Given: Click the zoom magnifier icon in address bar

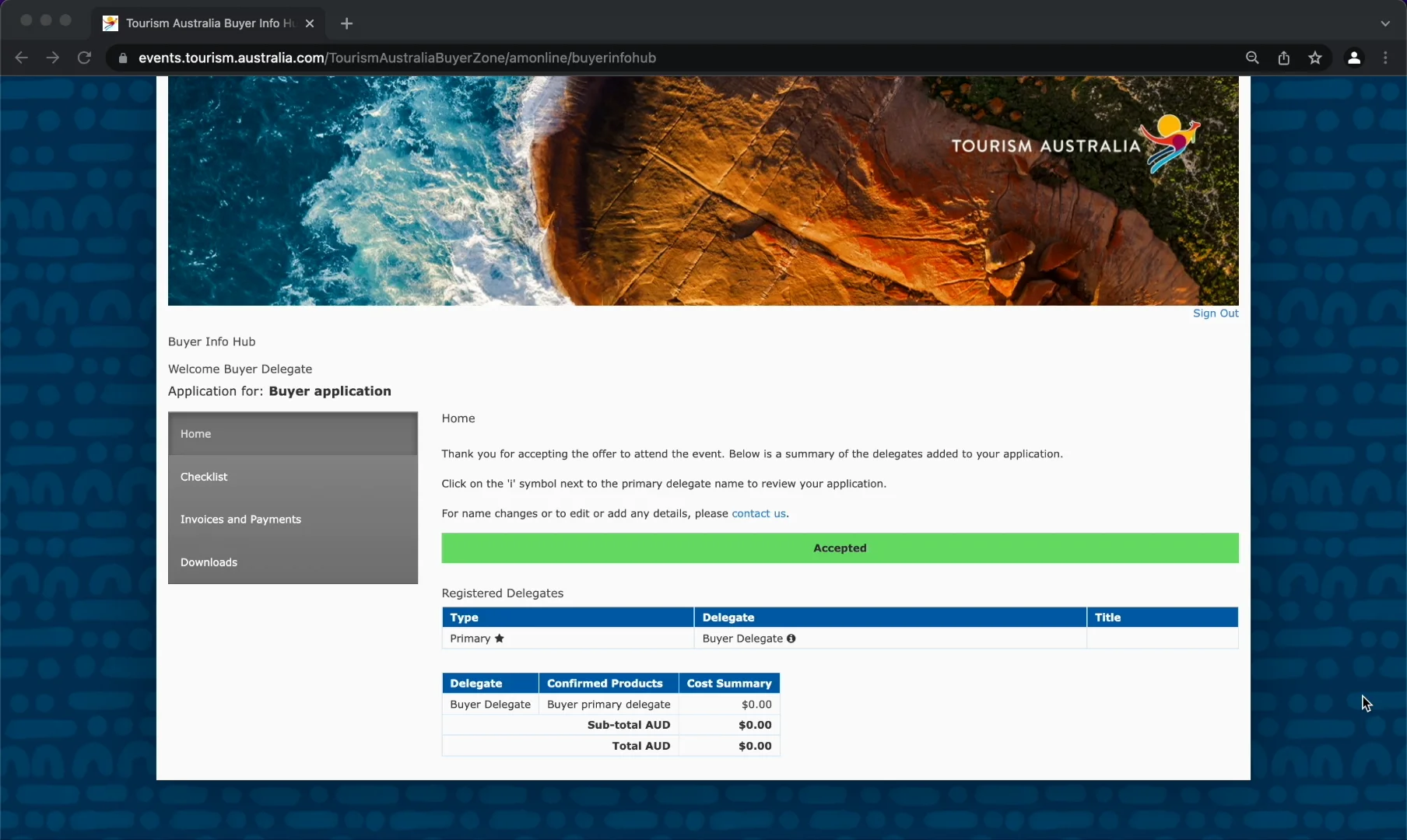Looking at the screenshot, I should pyautogui.click(x=1252, y=58).
